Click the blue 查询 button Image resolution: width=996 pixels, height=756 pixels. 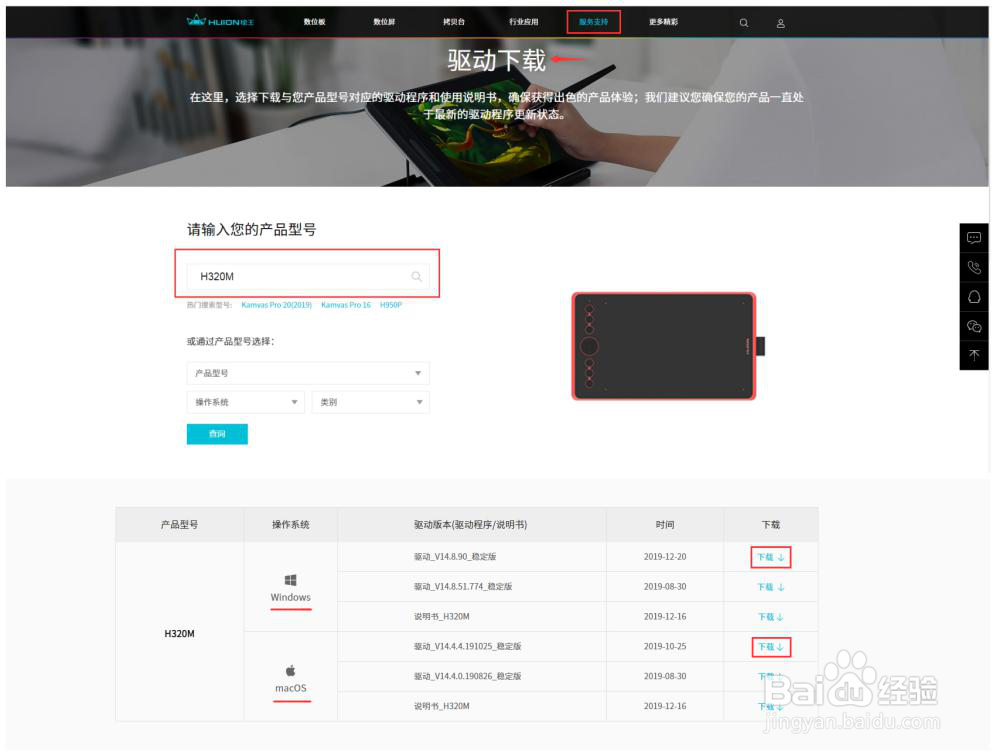(217, 434)
